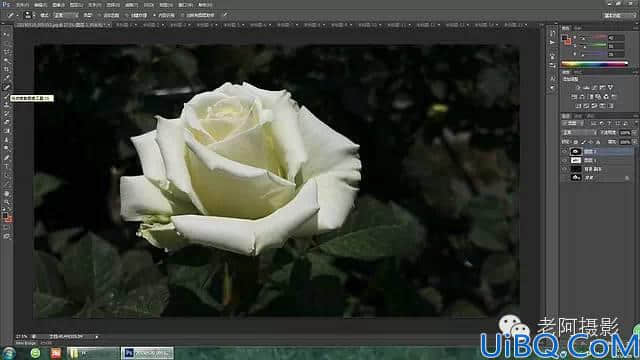Open the layer blend mode dropdown
The image size is (640, 360).
click(579, 133)
